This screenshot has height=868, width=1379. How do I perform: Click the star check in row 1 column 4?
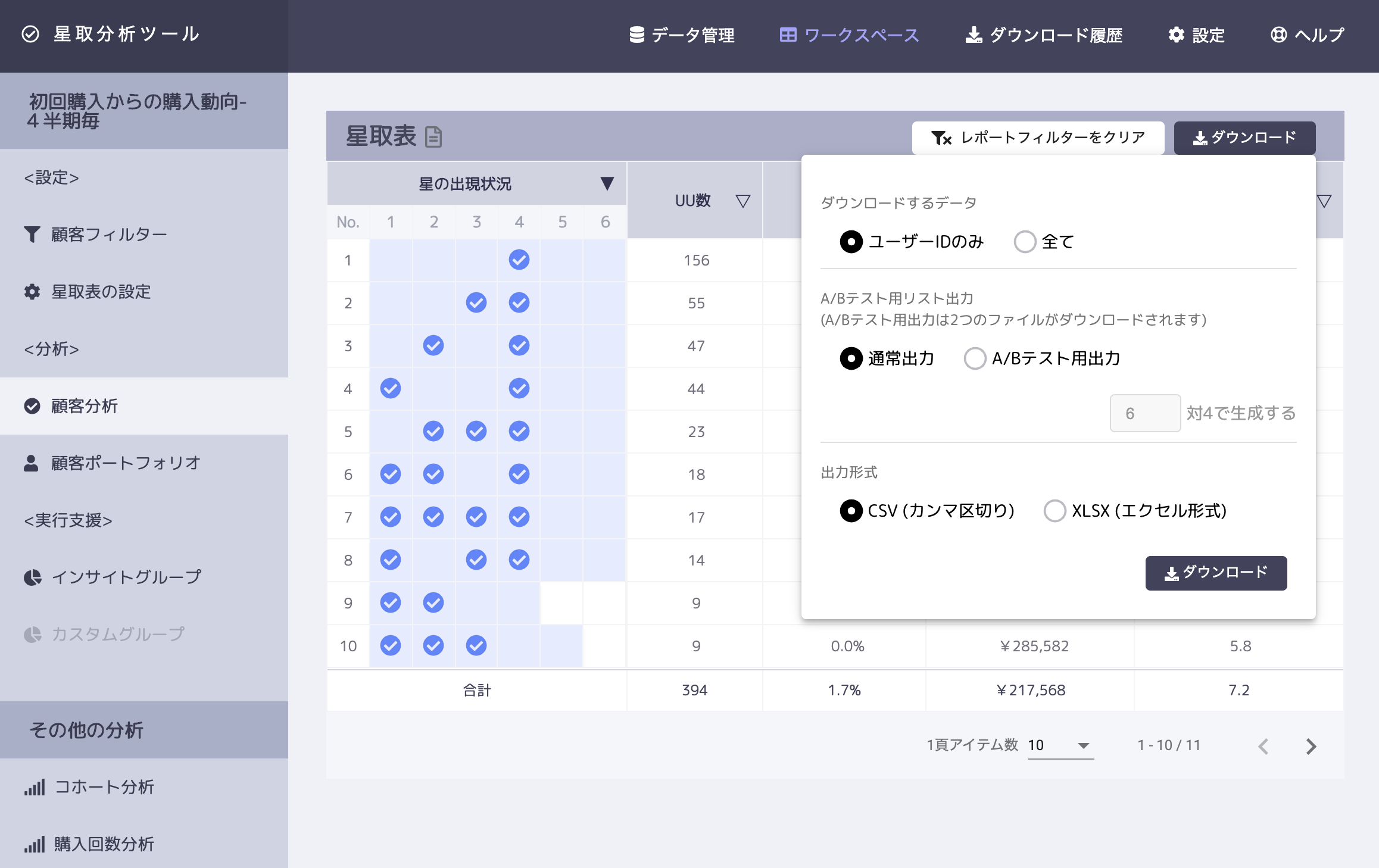tap(519, 260)
